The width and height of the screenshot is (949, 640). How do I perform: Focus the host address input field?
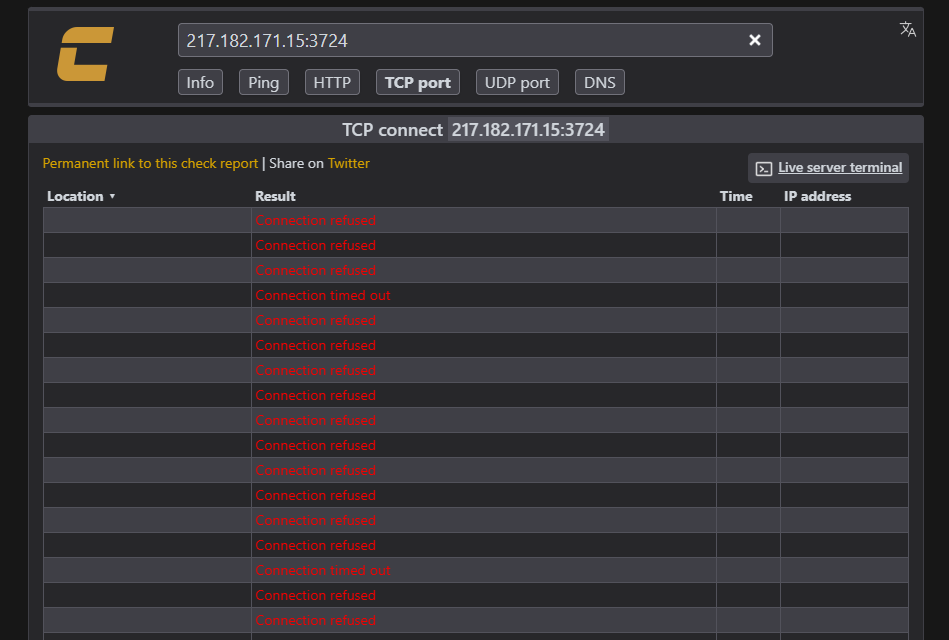click(x=460, y=40)
